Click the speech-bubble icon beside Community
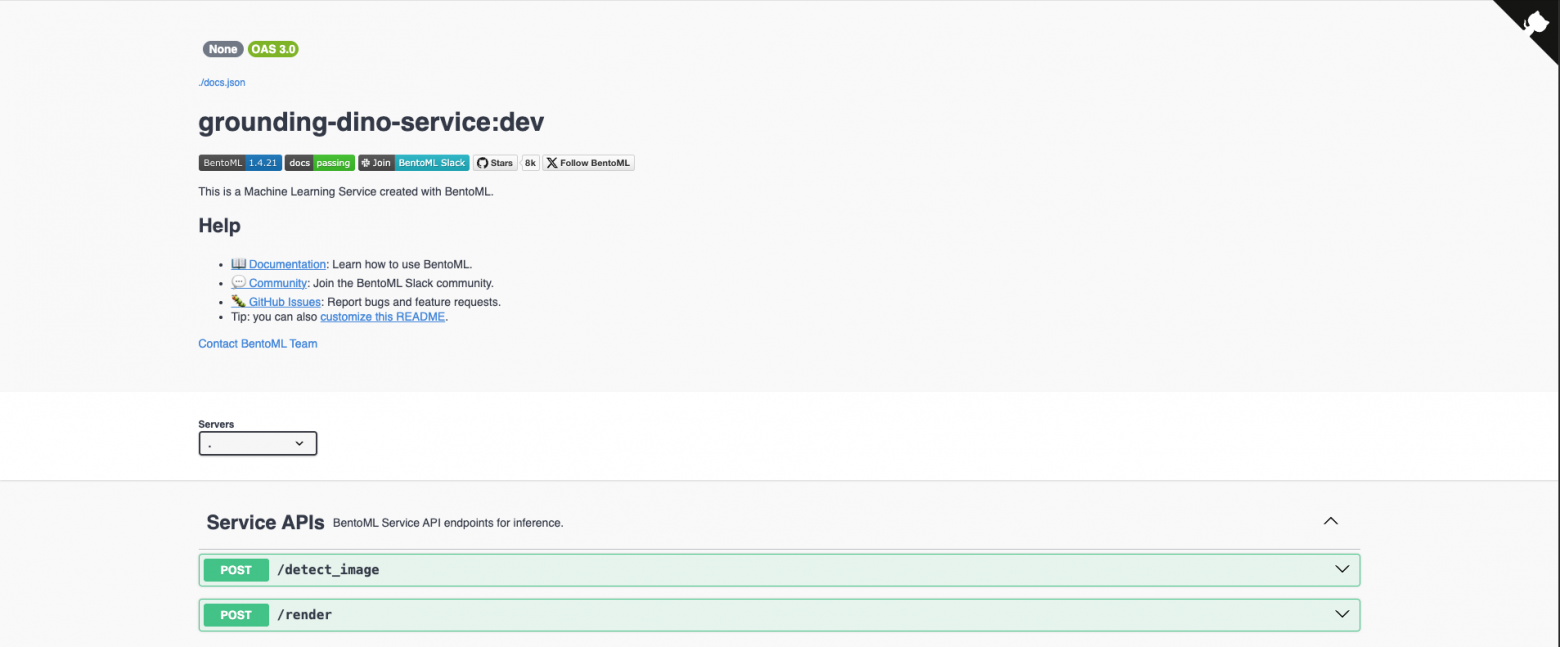Image resolution: width=1560 pixels, height=647 pixels. (238, 282)
